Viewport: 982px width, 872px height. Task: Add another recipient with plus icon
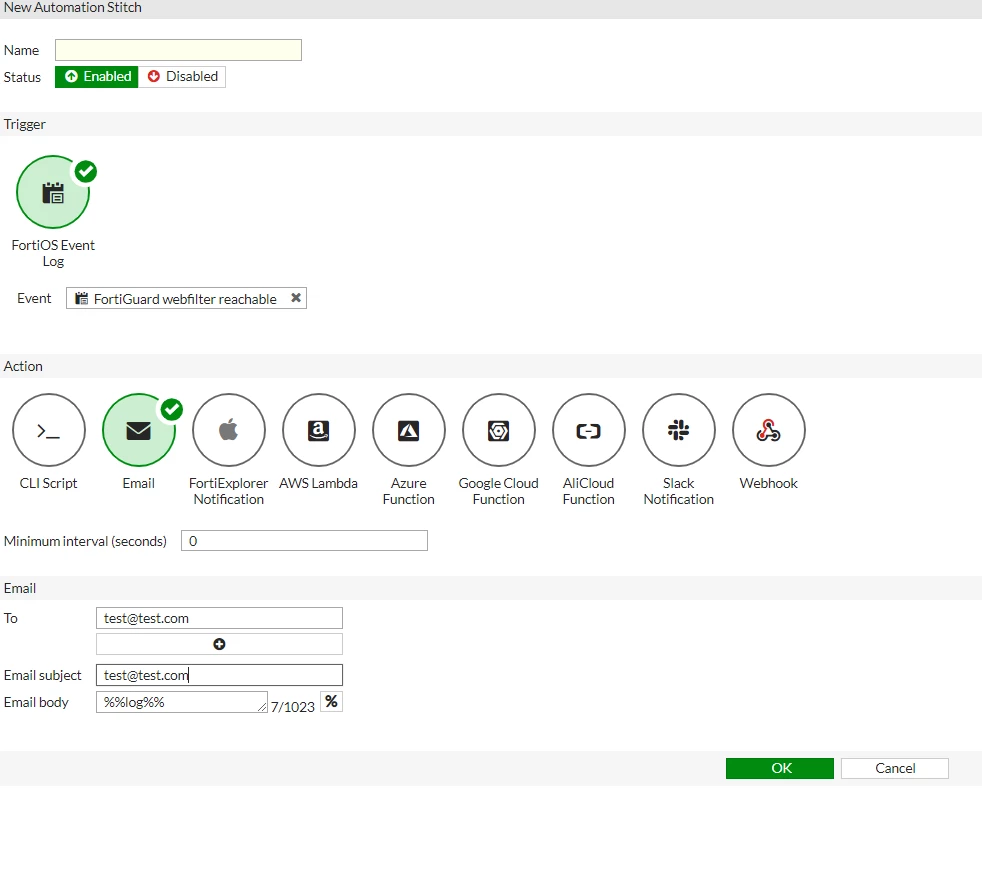(x=219, y=644)
